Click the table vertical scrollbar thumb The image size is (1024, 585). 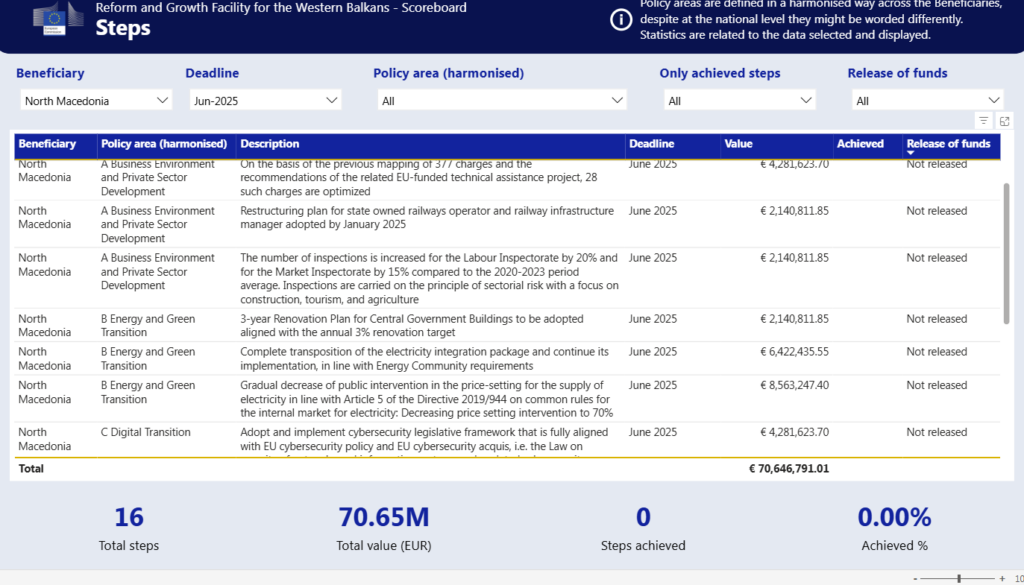coord(1006,253)
